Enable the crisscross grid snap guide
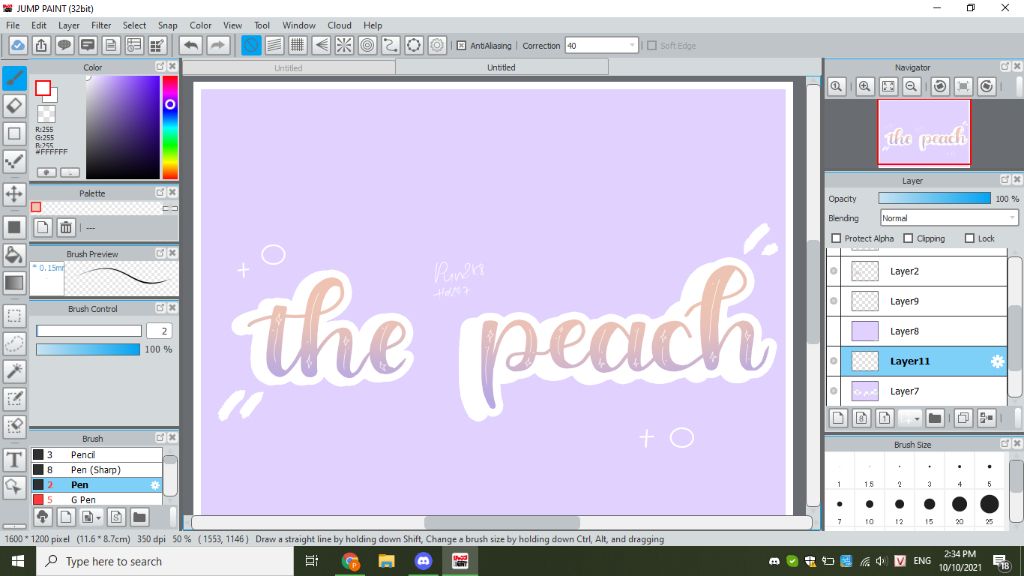The height and width of the screenshot is (576, 1024). tap(297, 46)
